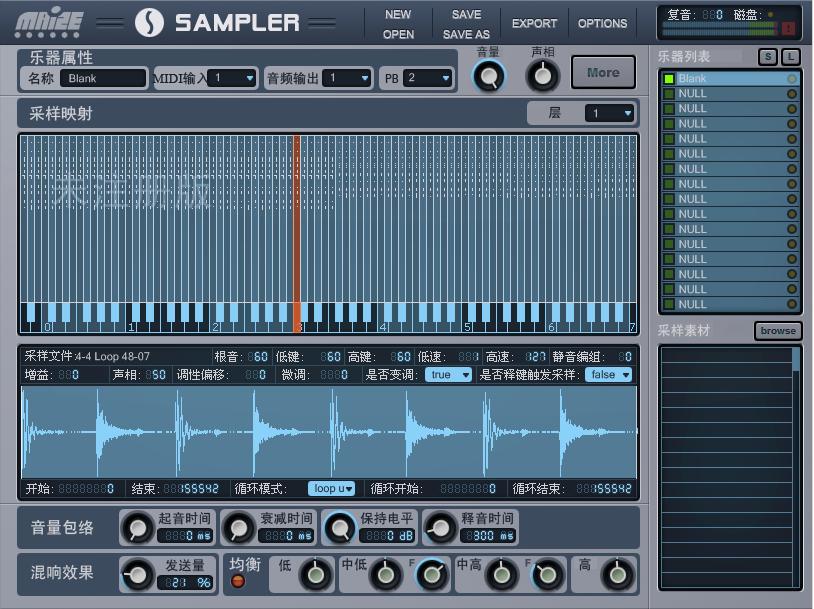Open the 音频输出 dropdown
The height and width of the screenshot is (609, 814).
(347, 78)
